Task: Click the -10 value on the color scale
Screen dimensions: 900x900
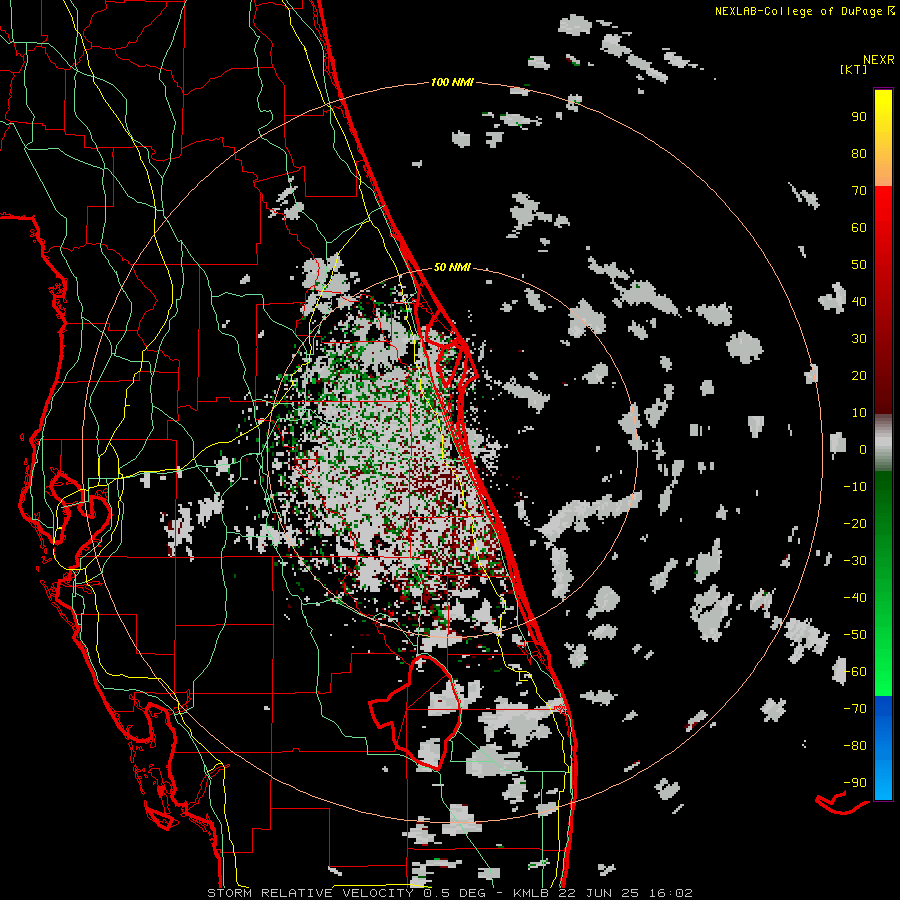Action: [x=855, y=487]
